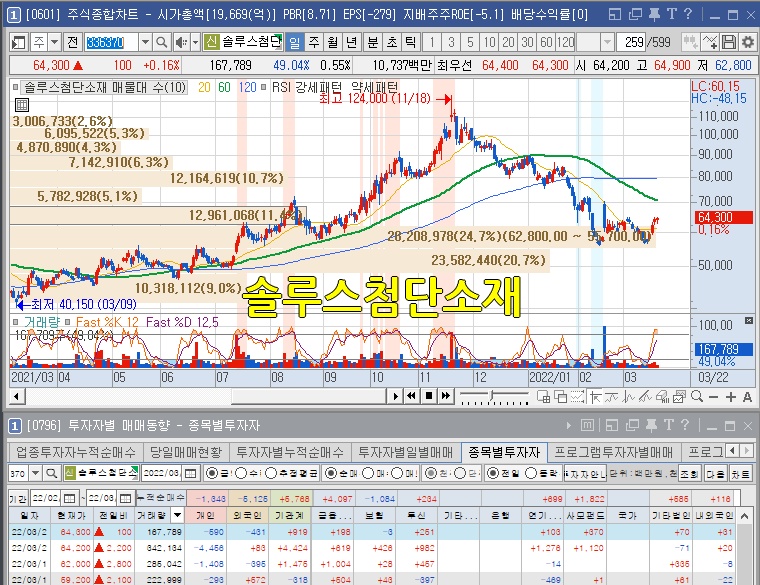Click the fast-forward playback button
The width and height of the screenshot is (760, 585).
(445, 396)
